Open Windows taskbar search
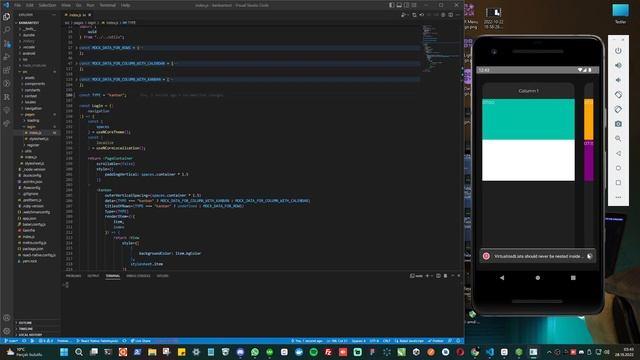This screenshot has width=640, height=360. coord(79,352)
